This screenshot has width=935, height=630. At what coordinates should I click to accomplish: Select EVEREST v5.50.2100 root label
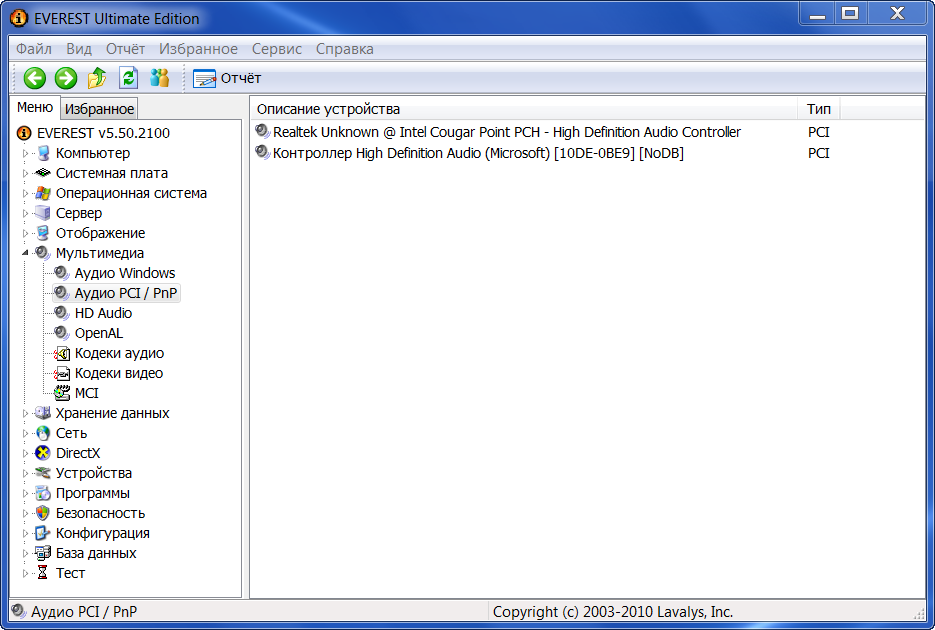(103, 133)
